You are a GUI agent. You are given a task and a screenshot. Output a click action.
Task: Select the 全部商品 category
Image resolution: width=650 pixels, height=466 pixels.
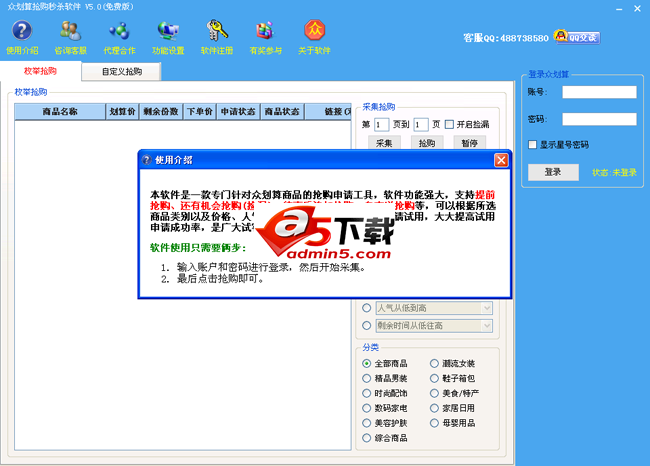tap(366, 363)
